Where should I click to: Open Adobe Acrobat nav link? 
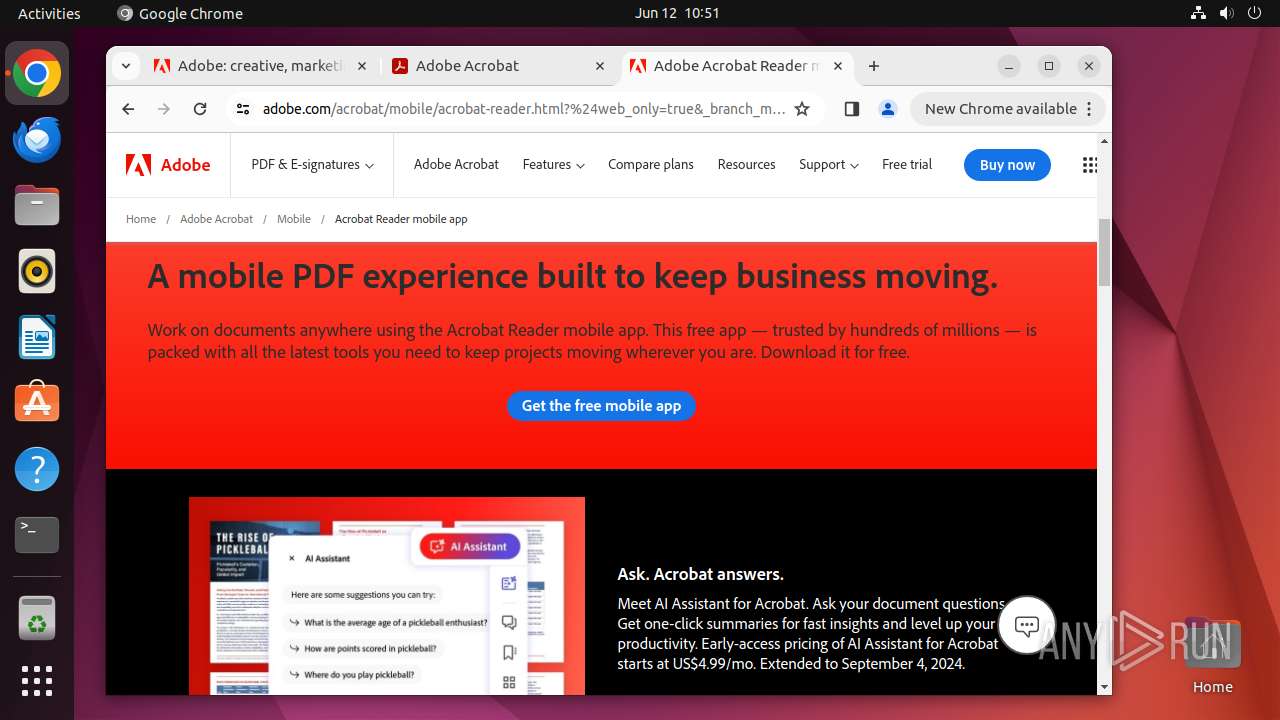pyautogui.click(x=456, y=165)
